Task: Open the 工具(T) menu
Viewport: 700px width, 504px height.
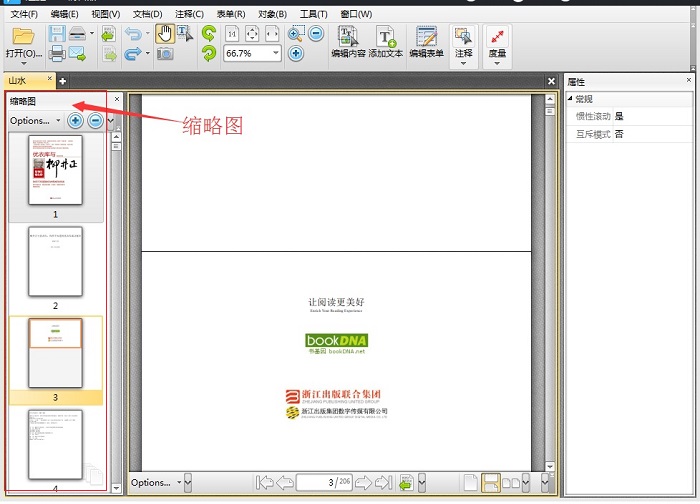Action: pos(313,14)
